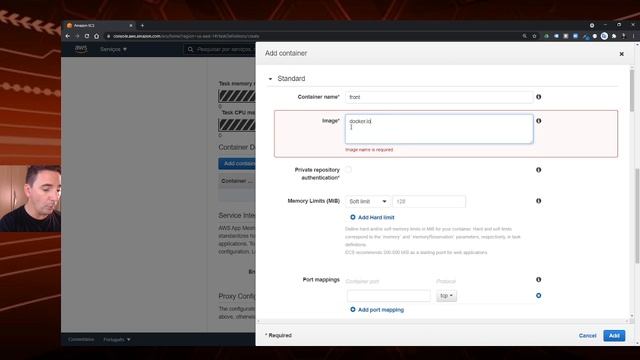
Task: Switch to the Amazon ECS tab
Action: pyautogui.click(x=99, y=25)
